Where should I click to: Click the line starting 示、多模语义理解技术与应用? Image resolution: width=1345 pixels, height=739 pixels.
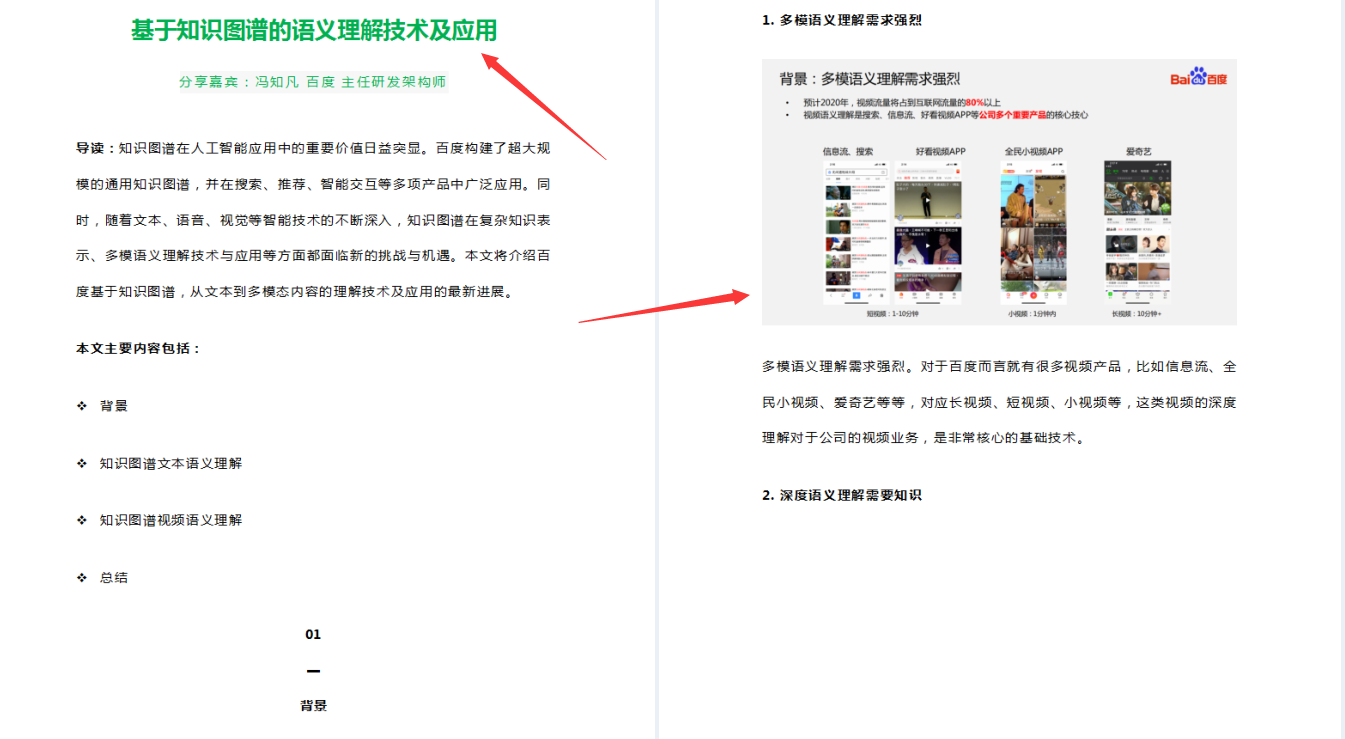point(313,256)
